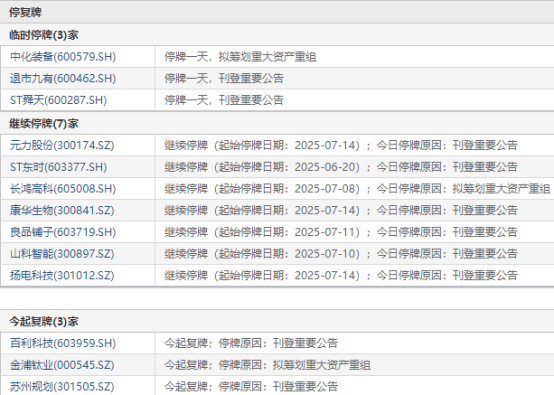The width and height of the screenshot is (554, 395).
Task: Select 良品铺子 description with date 2025-07-11
Action: [x=341, y=232]
